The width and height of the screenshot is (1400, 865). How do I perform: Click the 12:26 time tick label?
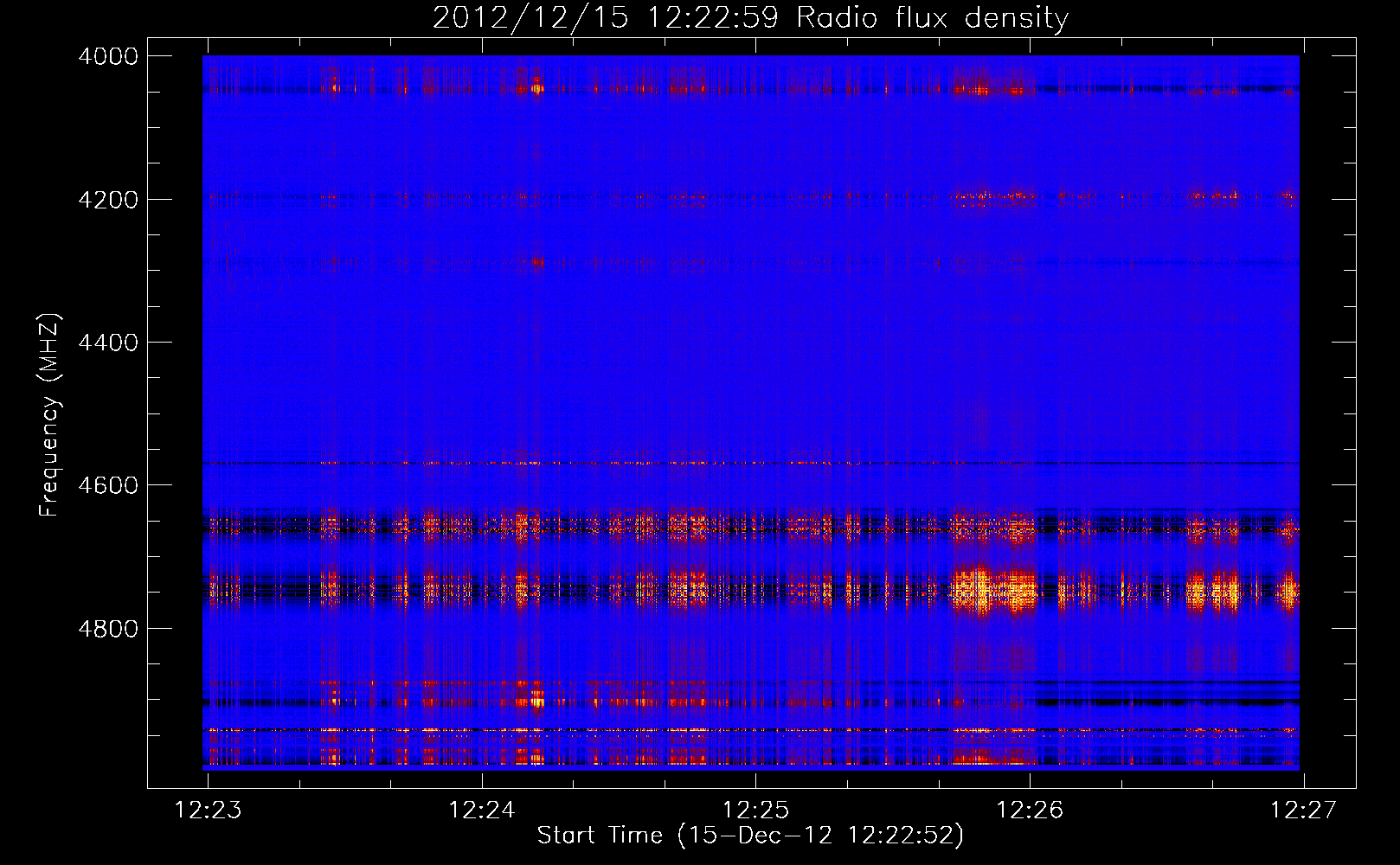coord(1030,810)
